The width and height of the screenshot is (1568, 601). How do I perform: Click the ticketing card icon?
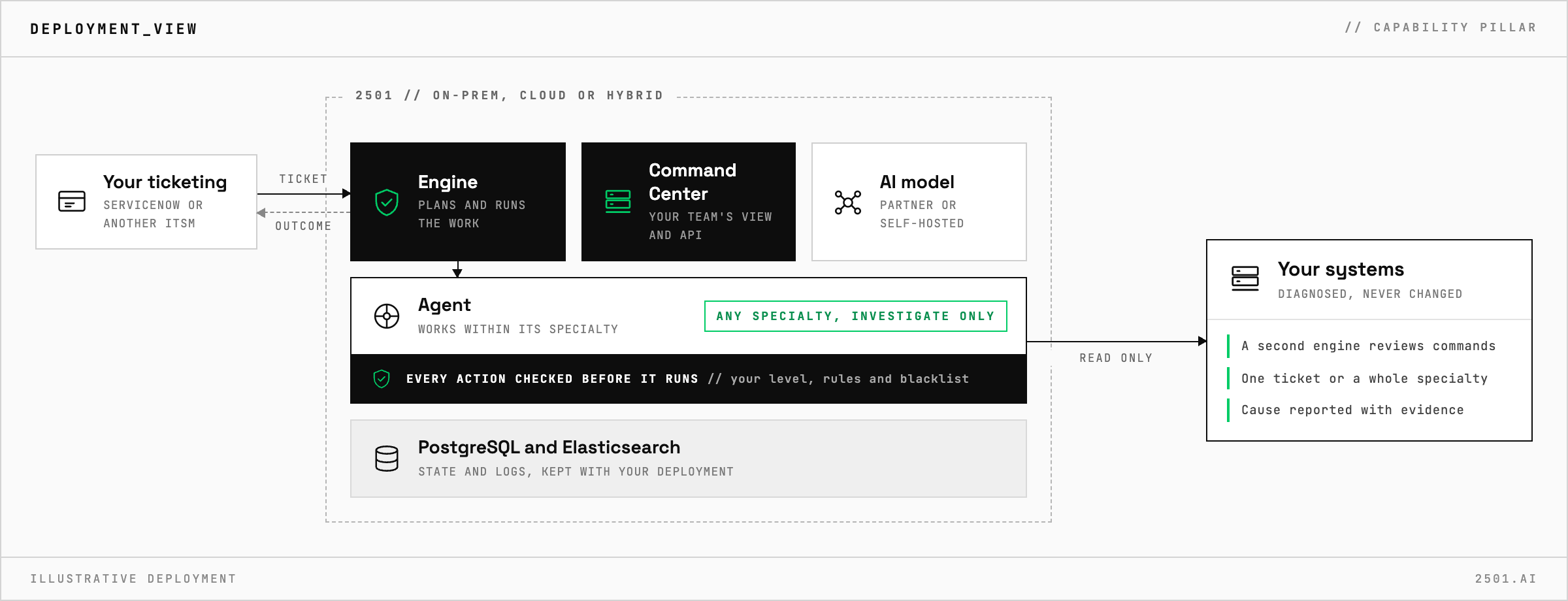coord(72,201)
